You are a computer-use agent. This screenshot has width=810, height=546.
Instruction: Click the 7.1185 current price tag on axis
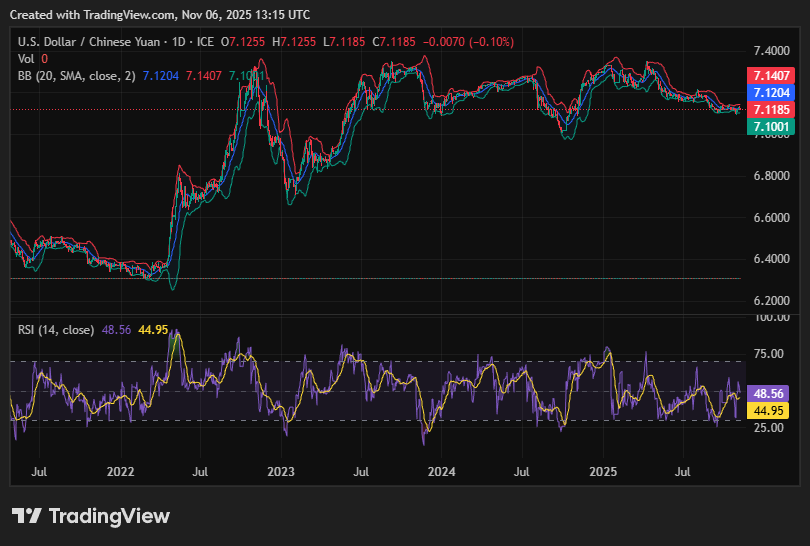coord(770,109)
